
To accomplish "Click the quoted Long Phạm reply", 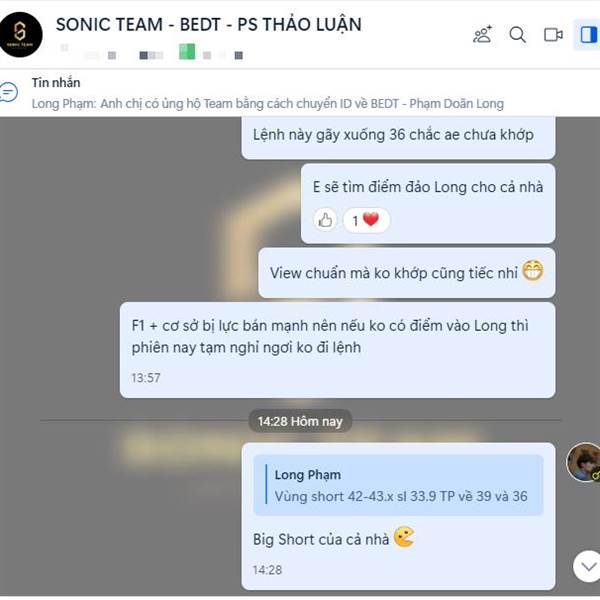I will point(398,485).
